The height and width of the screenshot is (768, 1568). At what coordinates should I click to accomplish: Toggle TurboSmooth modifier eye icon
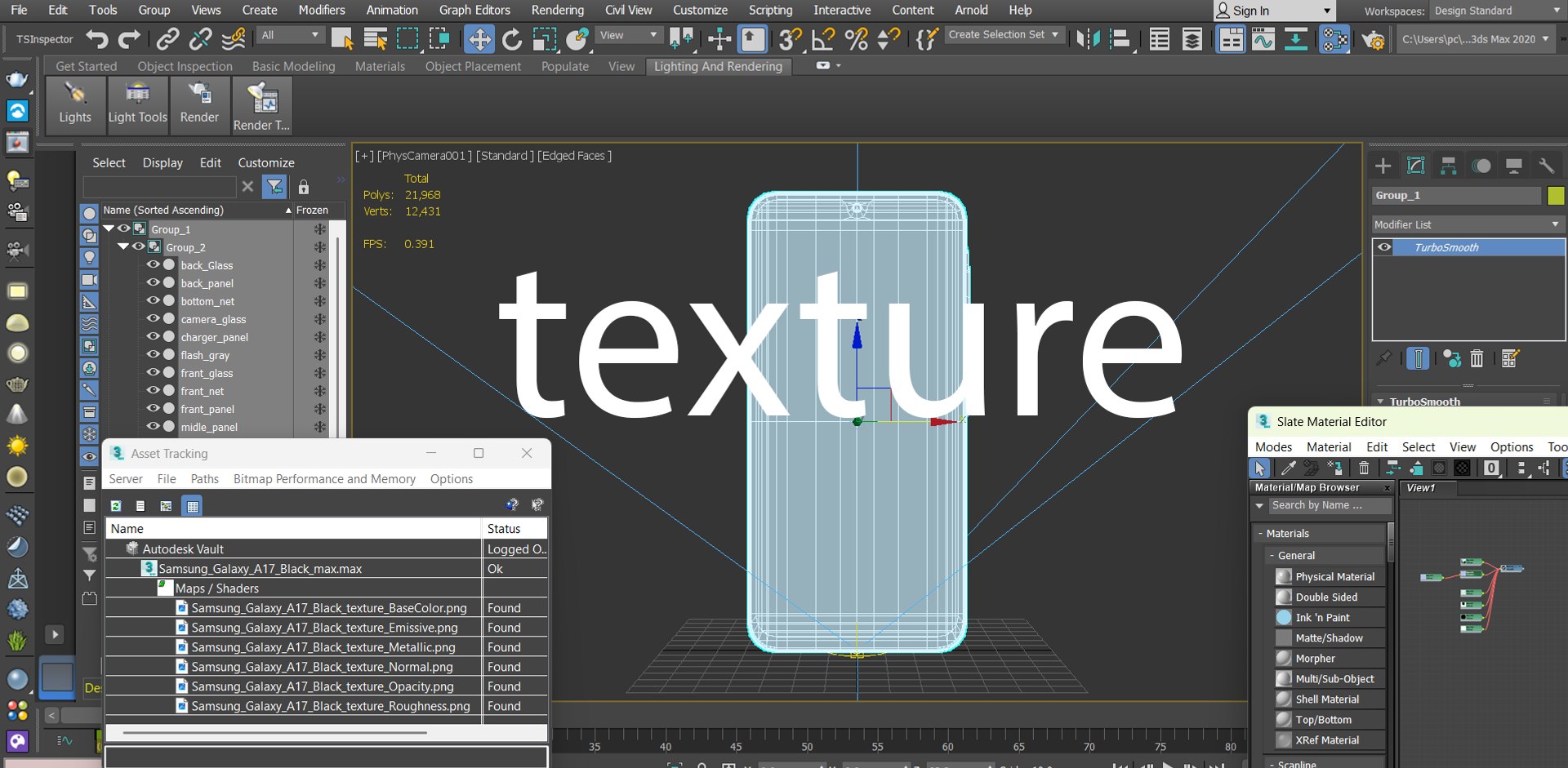pos(1384,247)
